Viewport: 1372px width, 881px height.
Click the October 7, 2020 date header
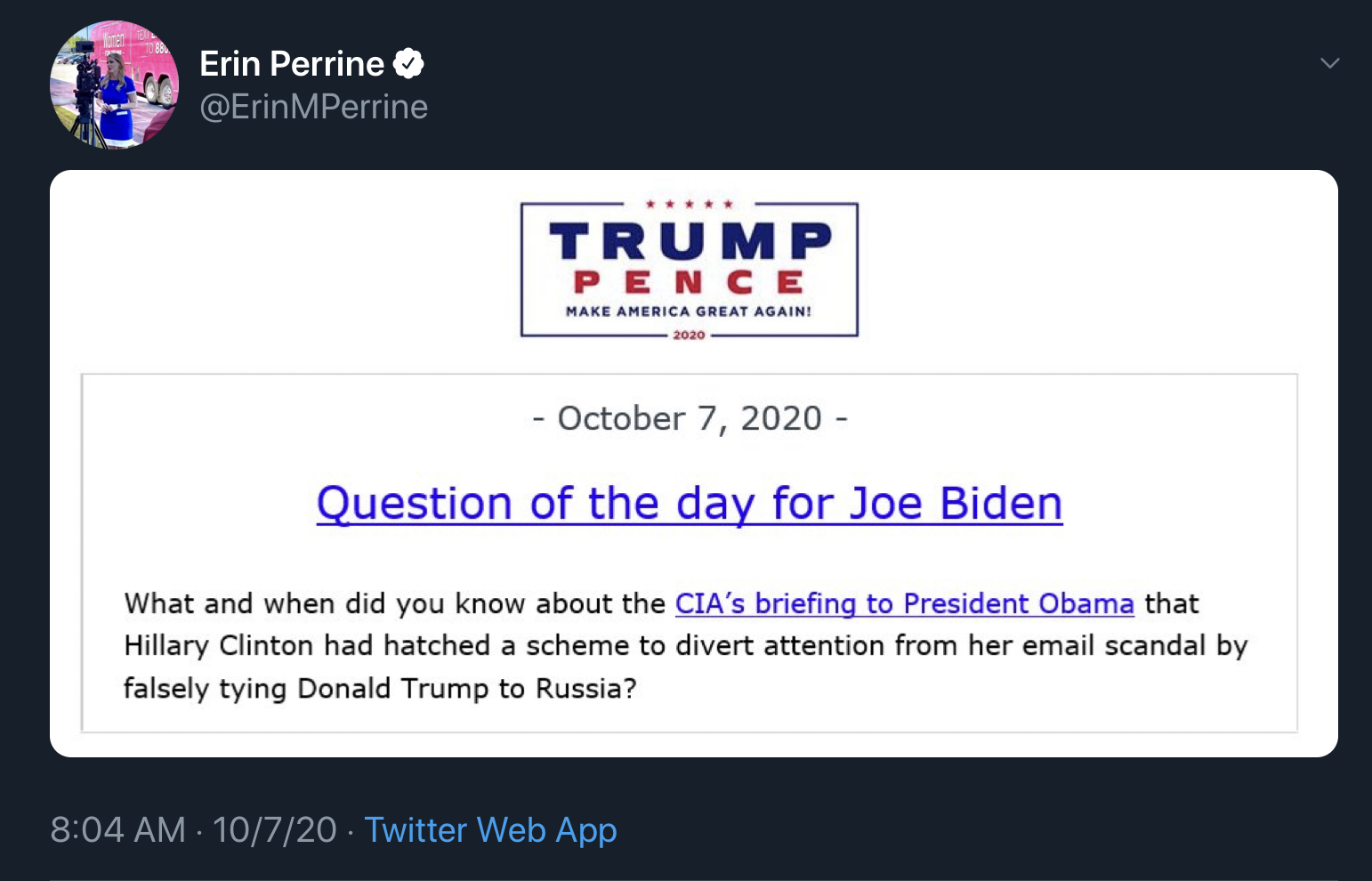pyautogui.click(x=690, y=418)
